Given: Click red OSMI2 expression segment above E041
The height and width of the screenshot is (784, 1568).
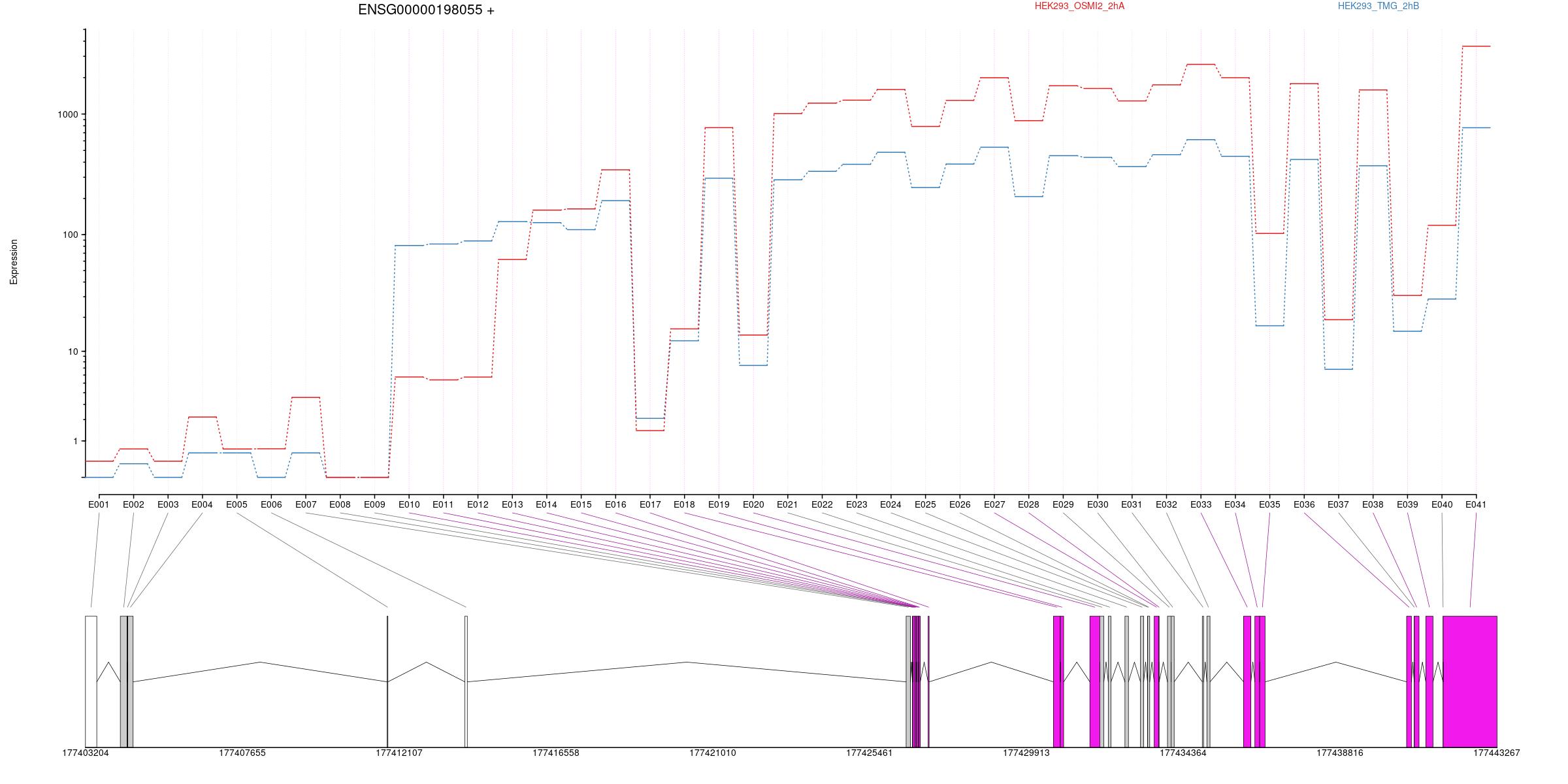Looking at the screenshot, I should (1476, 46).
